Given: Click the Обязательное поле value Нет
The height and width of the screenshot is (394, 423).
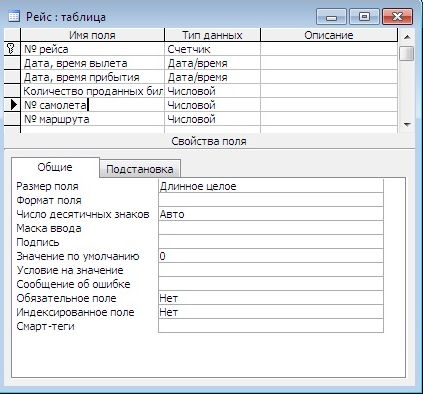Looking at the screenshot, I should pyautogui.click(x=271, y=298).
